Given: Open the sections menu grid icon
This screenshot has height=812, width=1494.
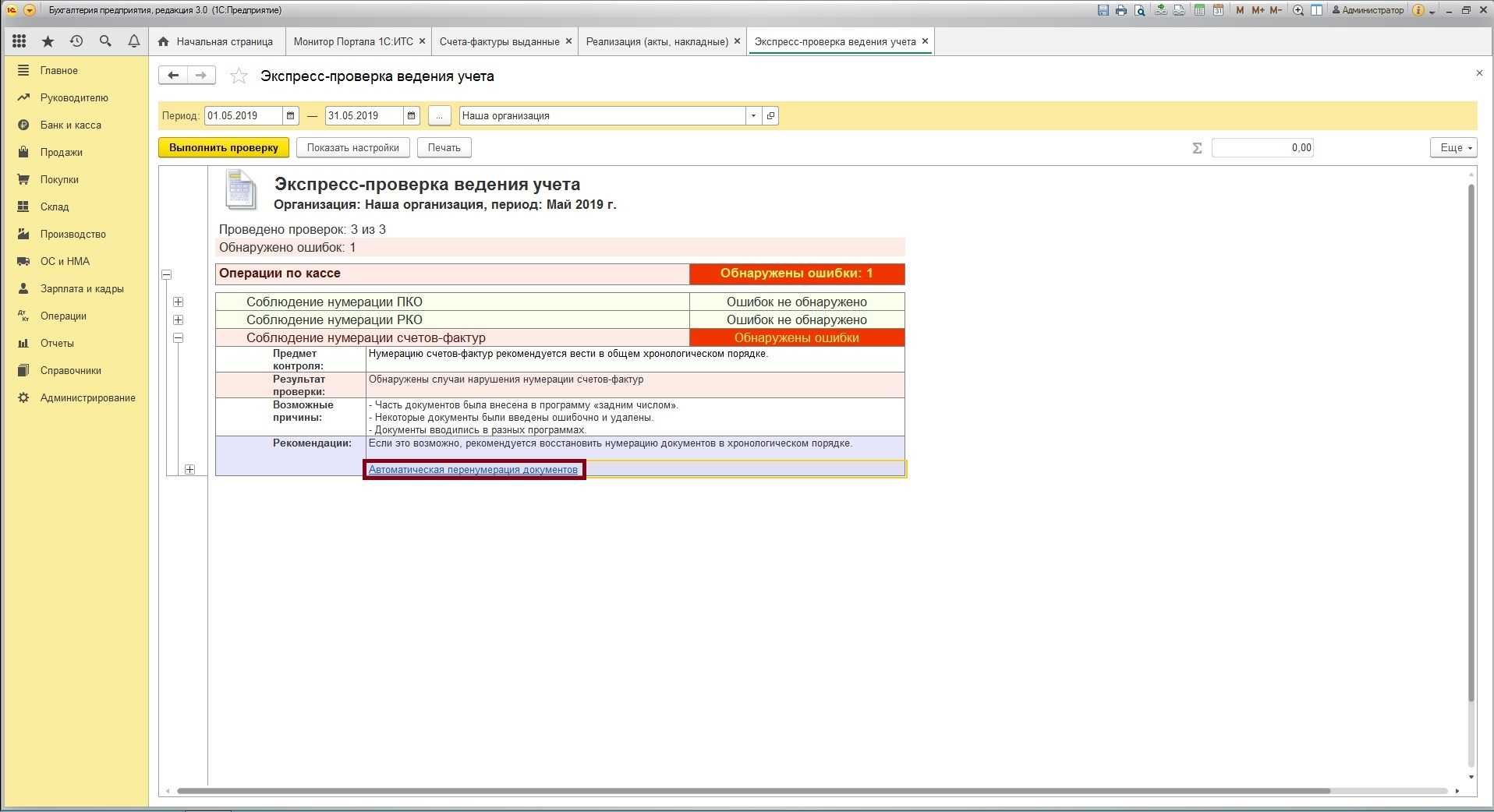Looking at the screenshot, I should coord(19,41).
